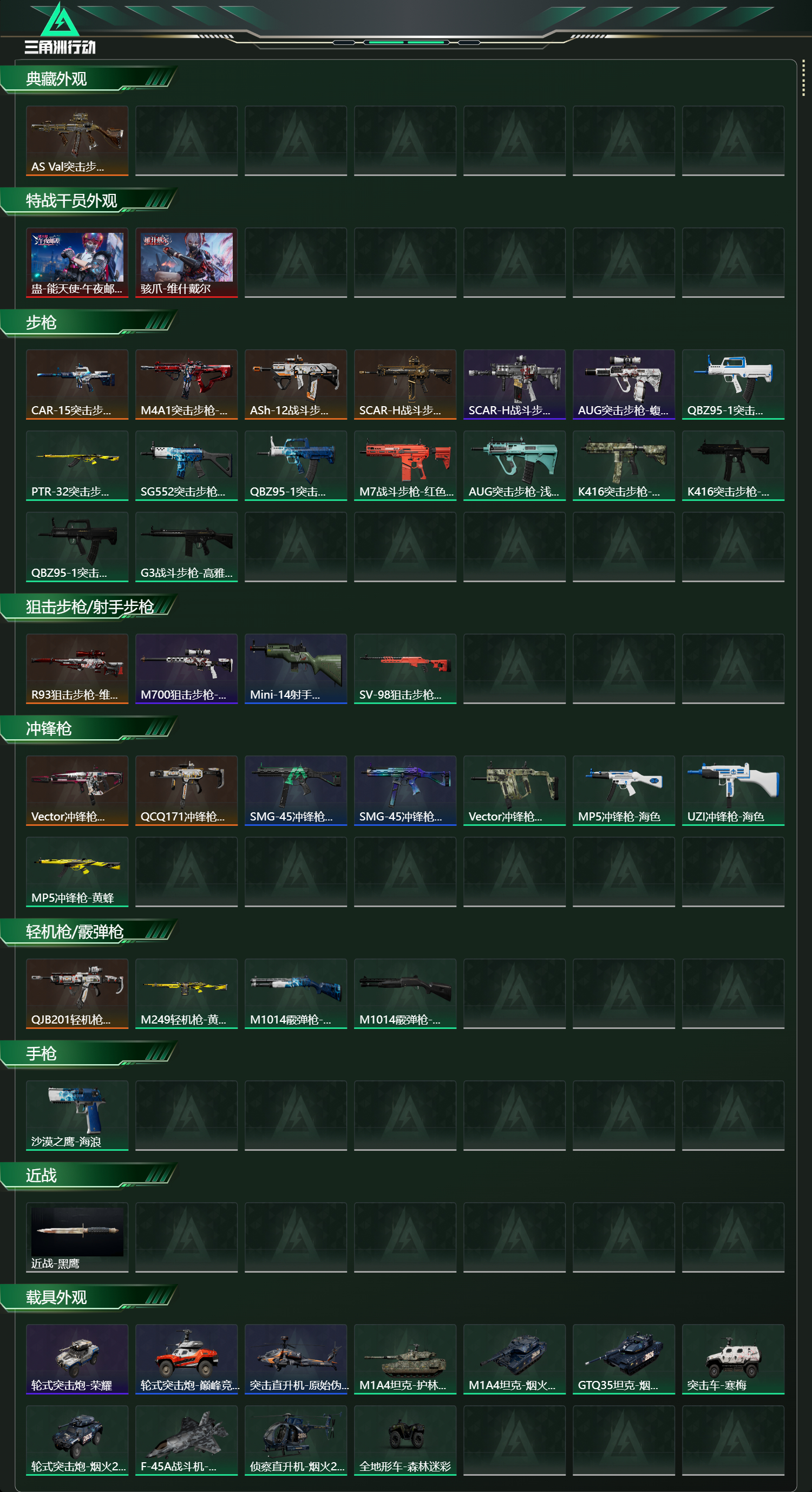Open the 骇爪-维什戴尔 operator skin
The width and height of the screenshot is (812, 1492).
click(186, 262)
